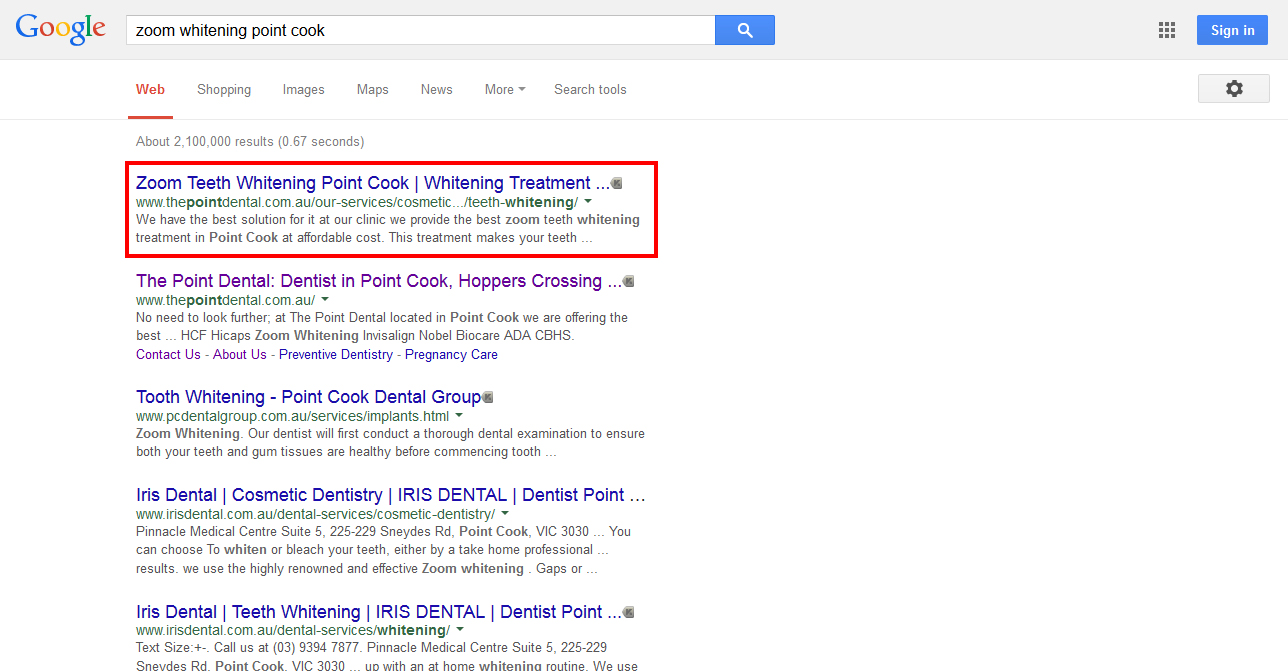Switch to the Images tab

click(303, 89)
